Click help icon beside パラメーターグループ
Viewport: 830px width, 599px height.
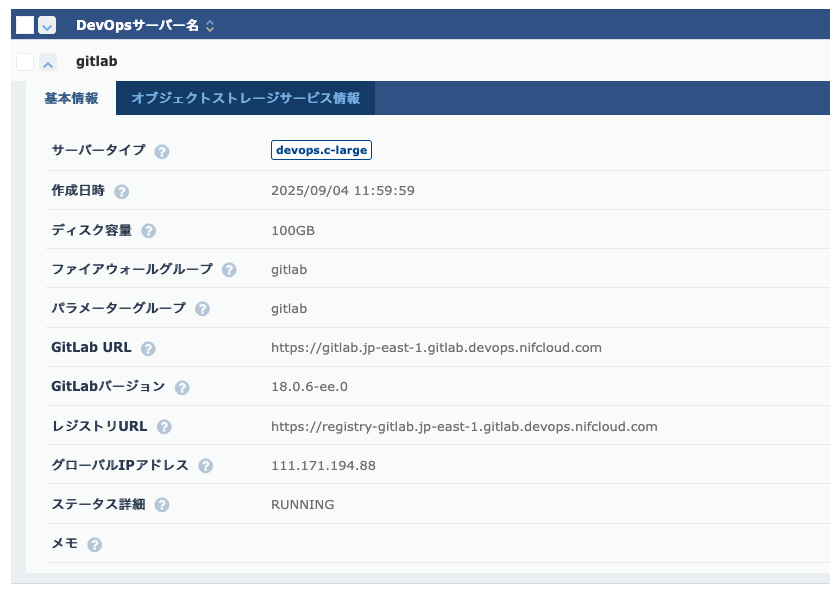point(202,309)
